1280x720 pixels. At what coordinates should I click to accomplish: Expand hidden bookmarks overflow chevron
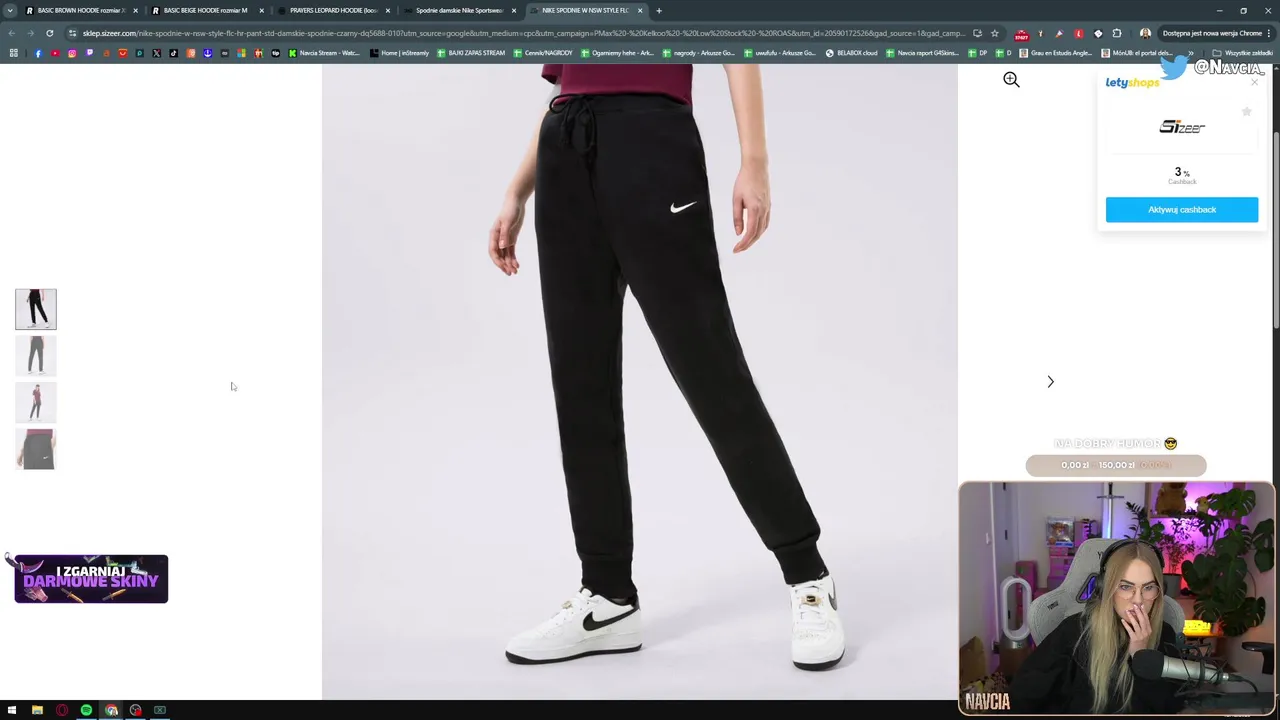[1190, 53]
